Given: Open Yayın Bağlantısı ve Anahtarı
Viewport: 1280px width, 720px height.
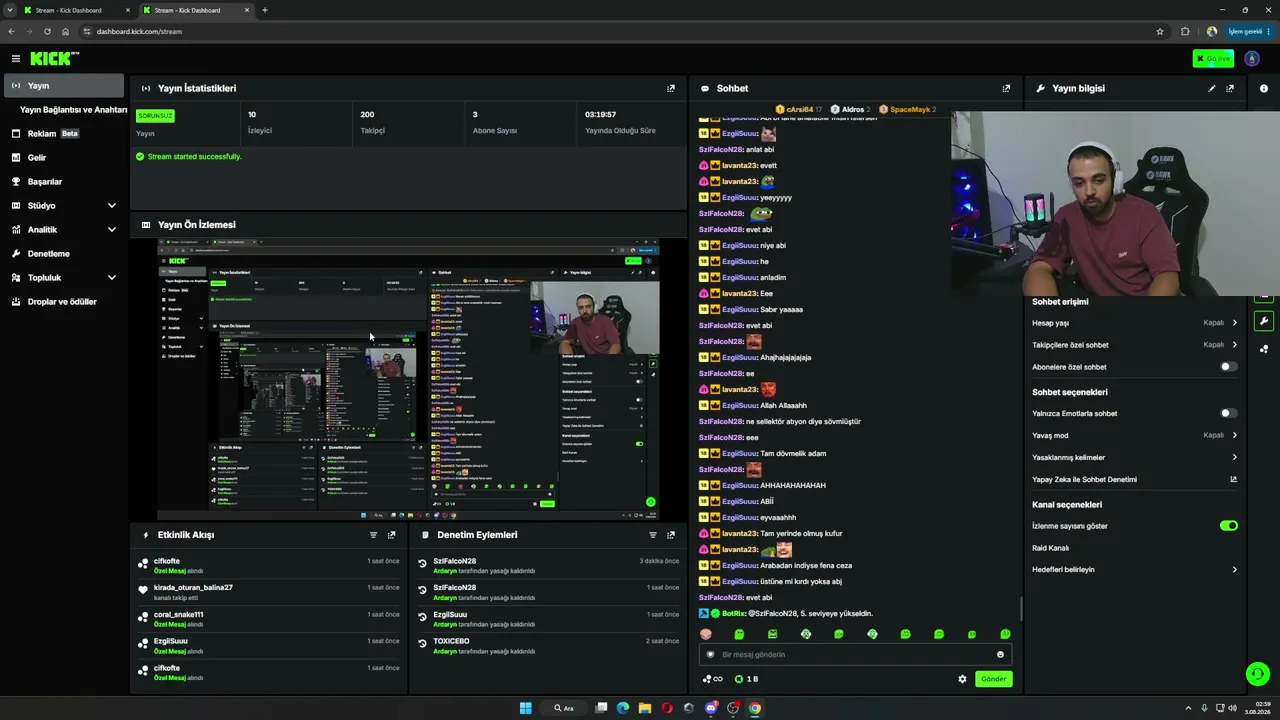Looking at the screenshot, I should tap(73, 110).
